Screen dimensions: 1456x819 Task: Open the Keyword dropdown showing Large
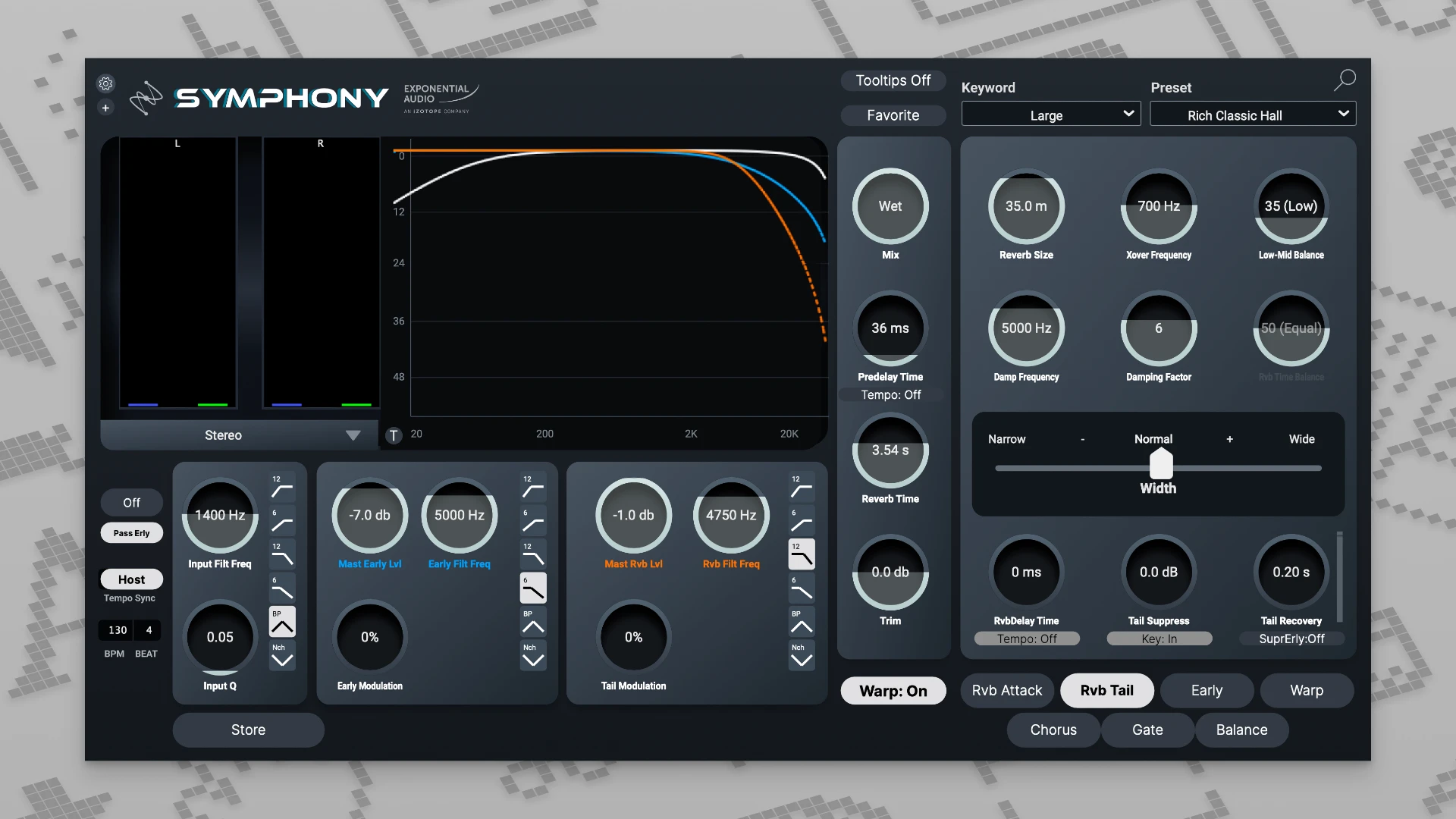1050,114
